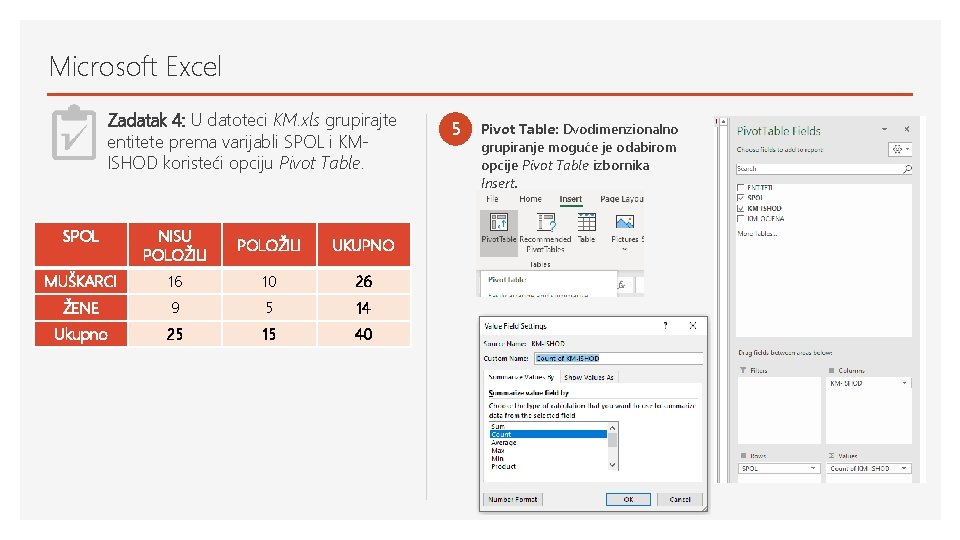Open the PivotTable Fields tools gear
The image size is (960, 540).
900,149
